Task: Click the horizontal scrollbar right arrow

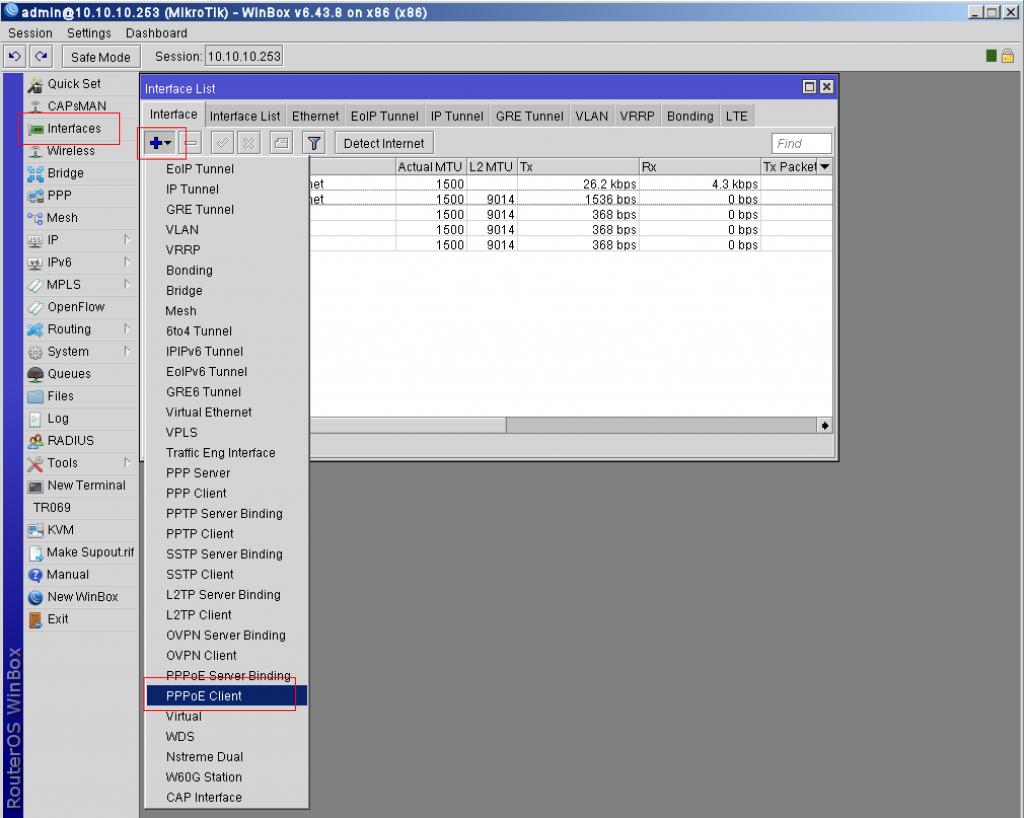Action: coord(825,426)
